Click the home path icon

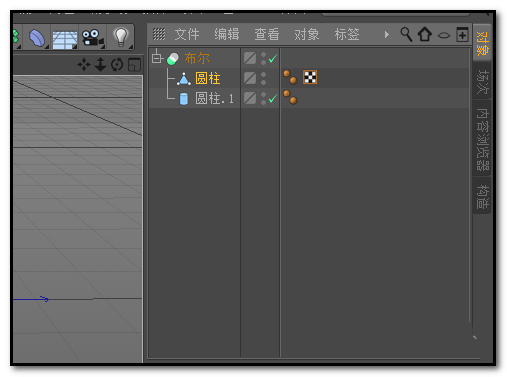click(425, 34)
